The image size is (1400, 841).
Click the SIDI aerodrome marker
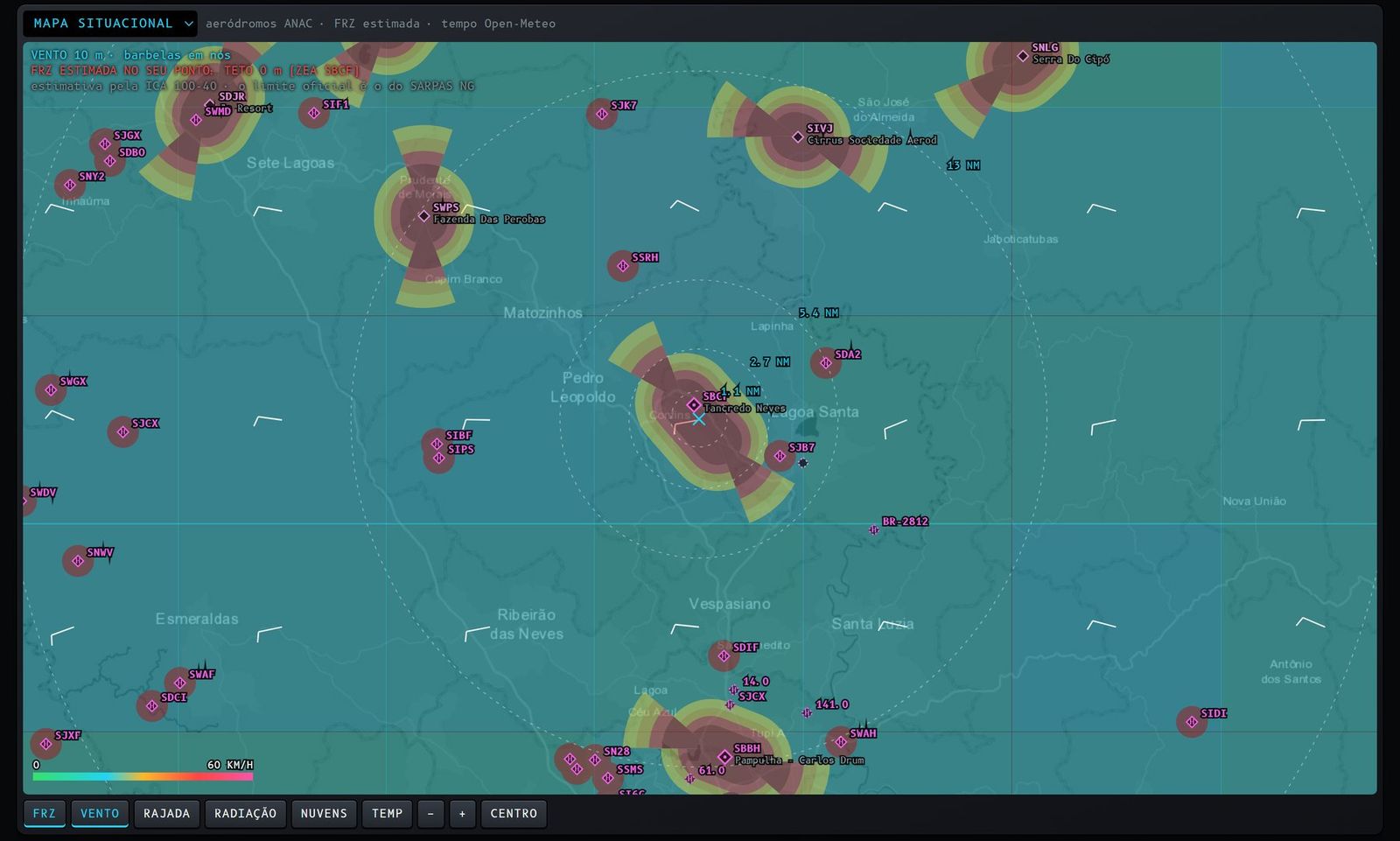pyautogui.click(x=1192, y=722)
